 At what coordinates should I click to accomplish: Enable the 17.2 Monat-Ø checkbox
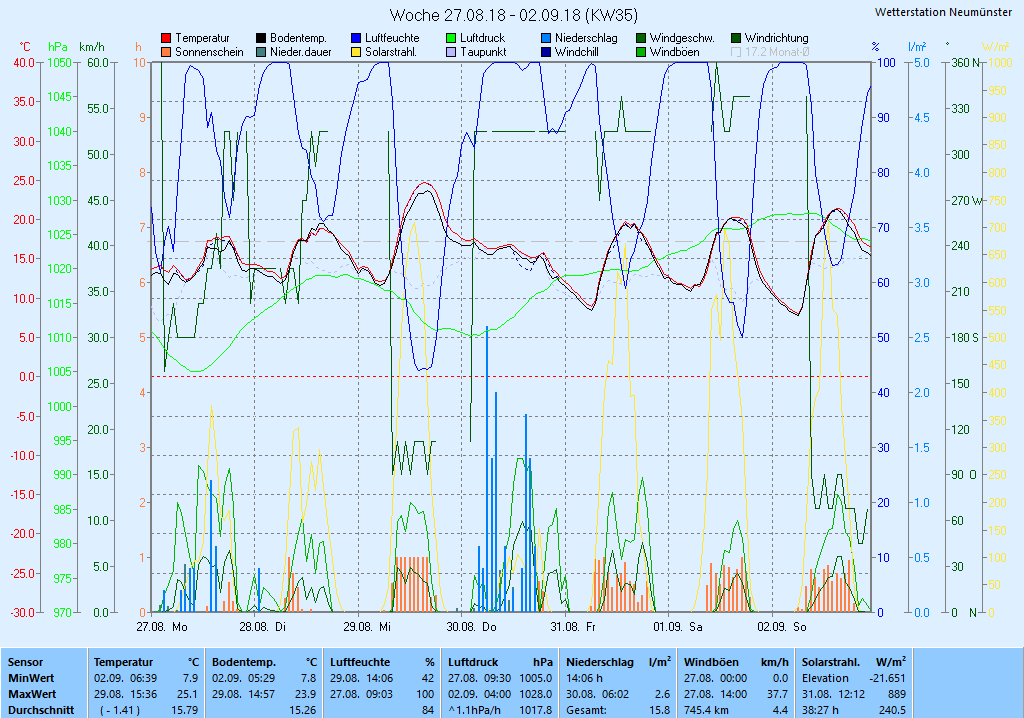[737, 52]
